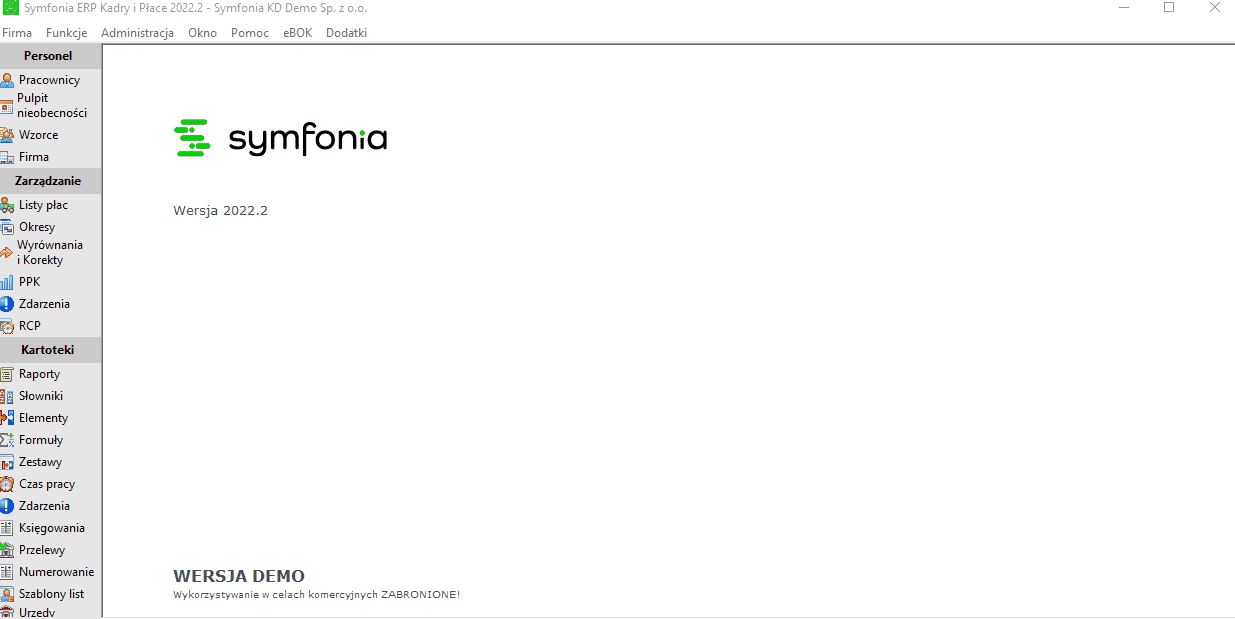Click the Pulpit nieobecności calendar icon

point(7,106)
